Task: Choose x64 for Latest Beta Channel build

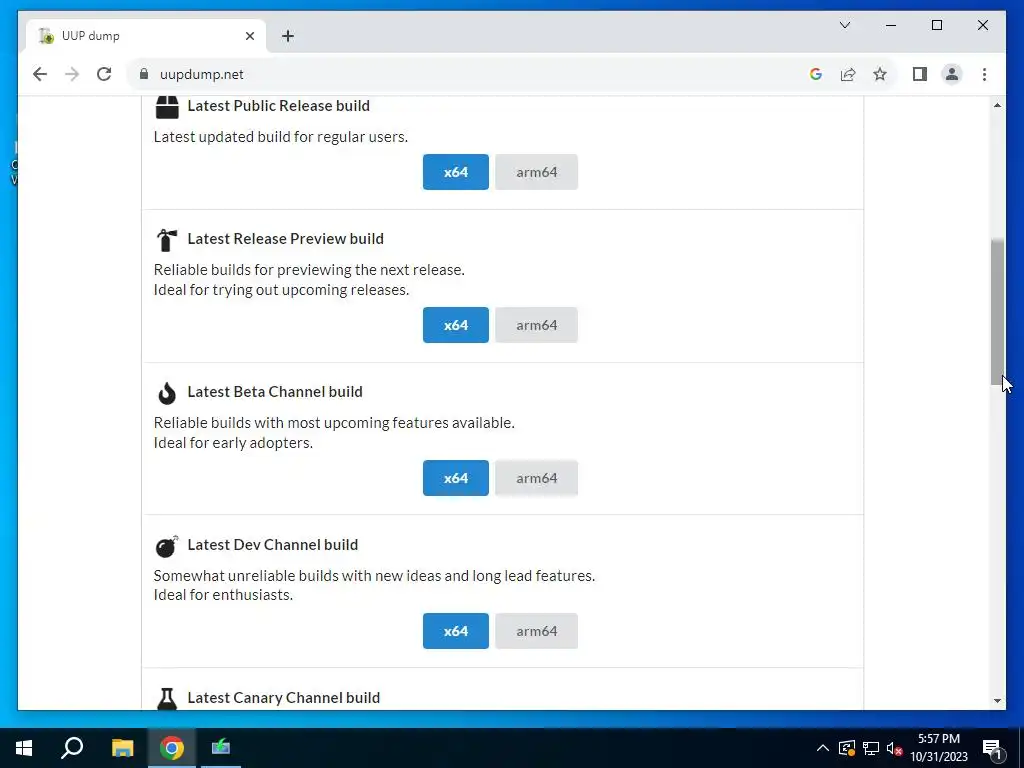Action: [x=456, y=478]
